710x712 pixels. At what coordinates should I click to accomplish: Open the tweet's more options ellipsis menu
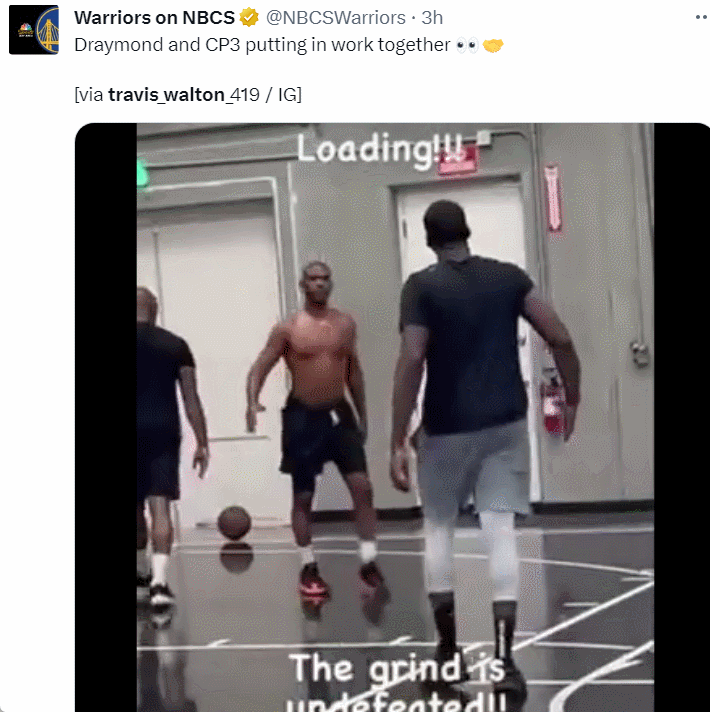click(x=702, y=17)
